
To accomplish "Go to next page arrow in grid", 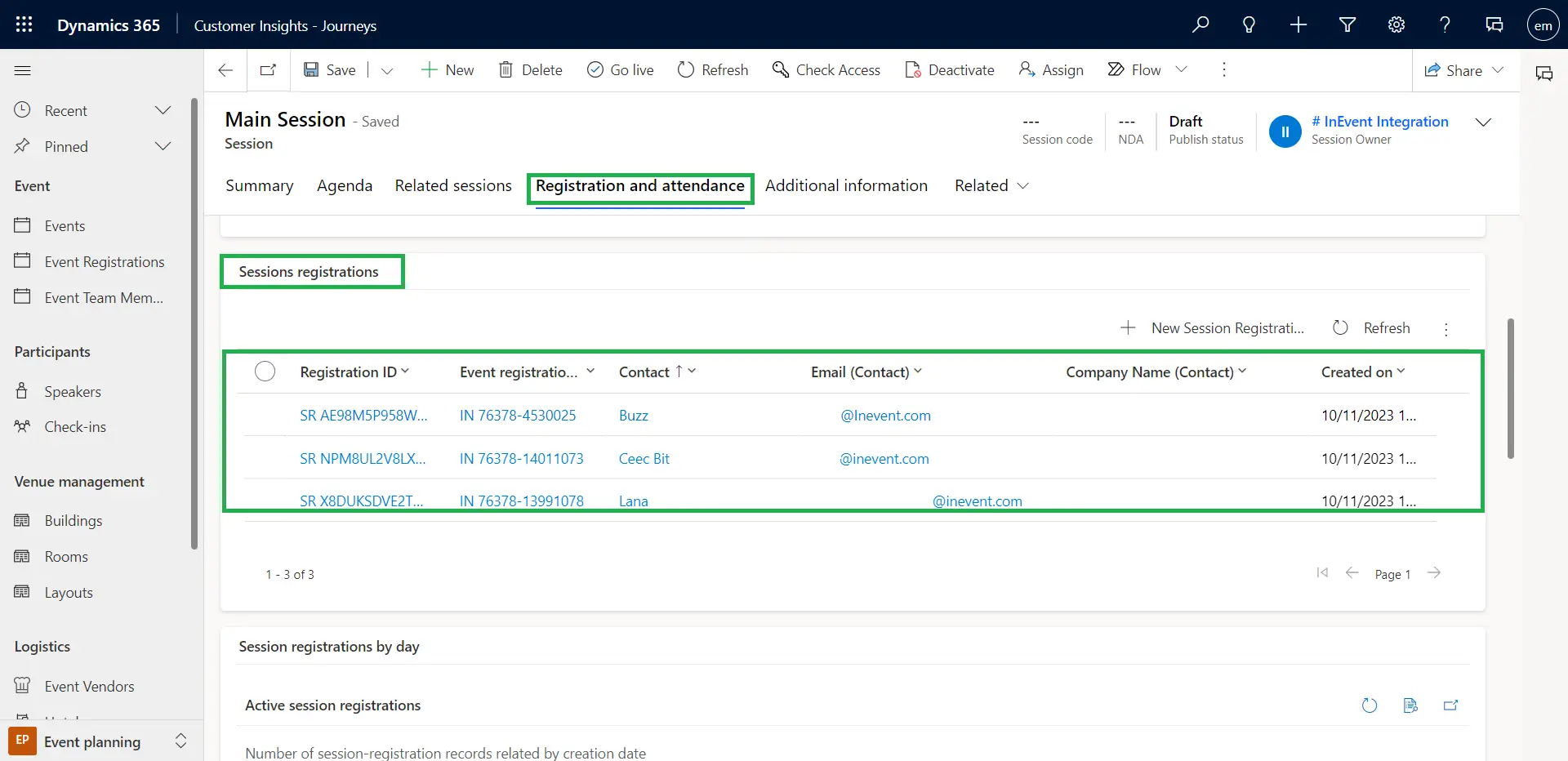I will tap(1434, 572).
